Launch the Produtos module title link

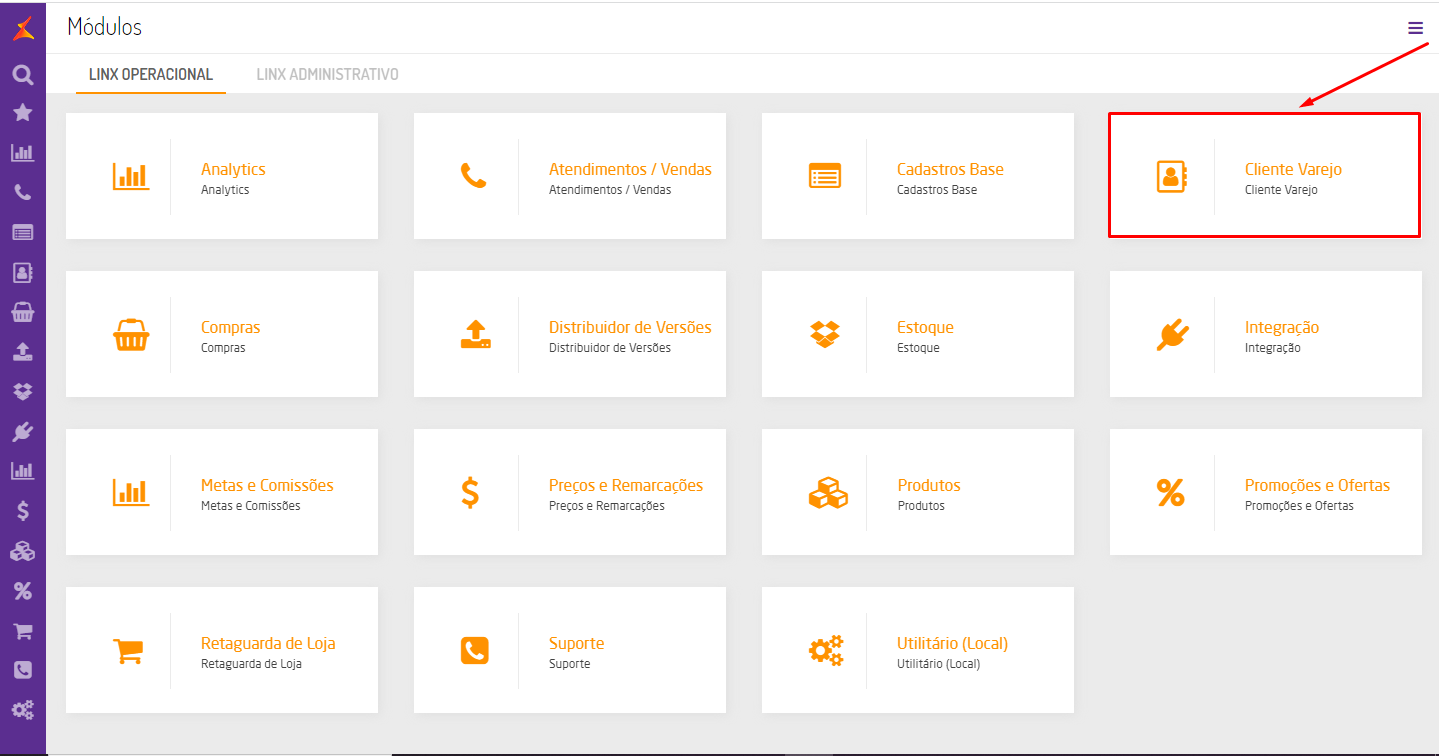(929, 485)
